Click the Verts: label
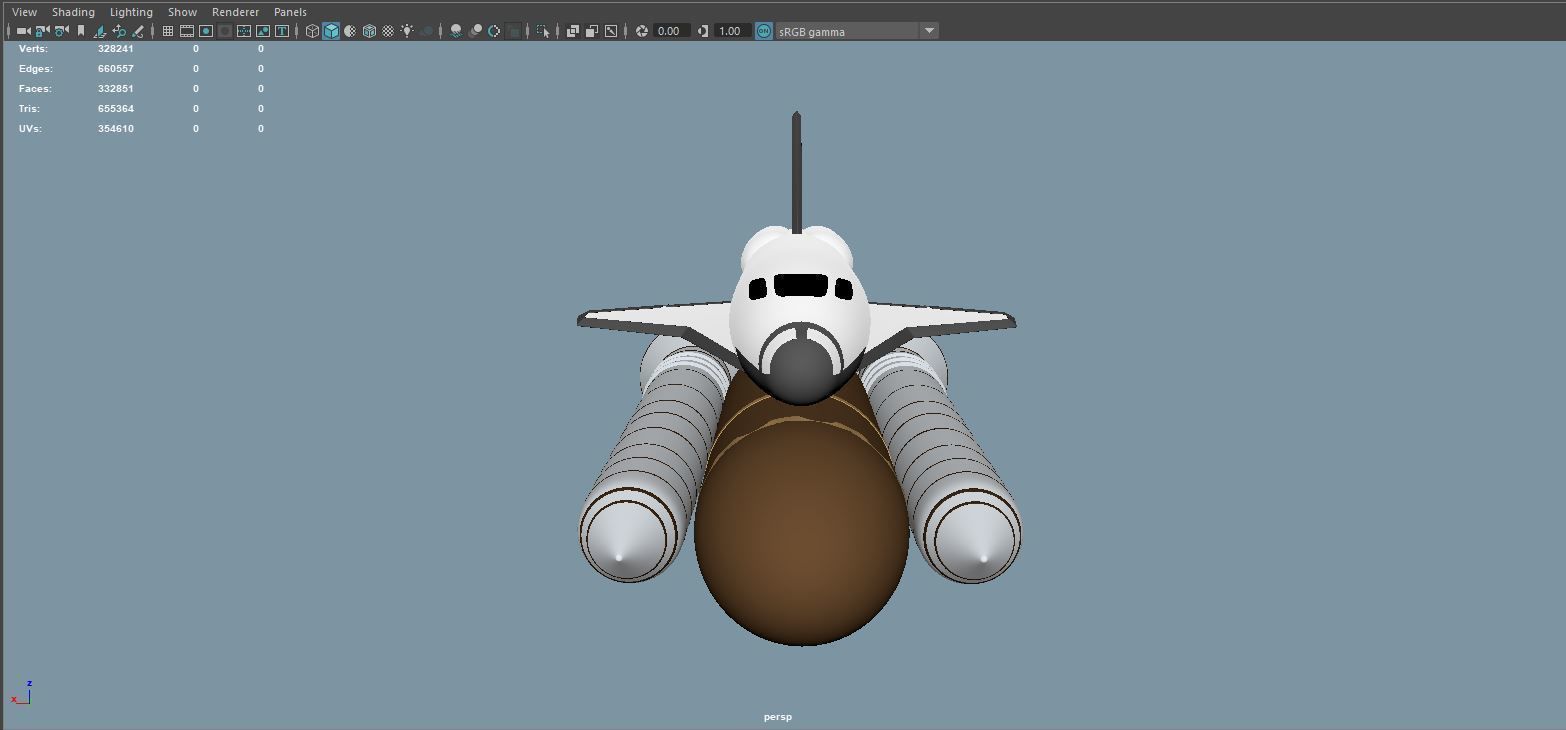Viewport: 1566px width, 730px height. (33, 48)
